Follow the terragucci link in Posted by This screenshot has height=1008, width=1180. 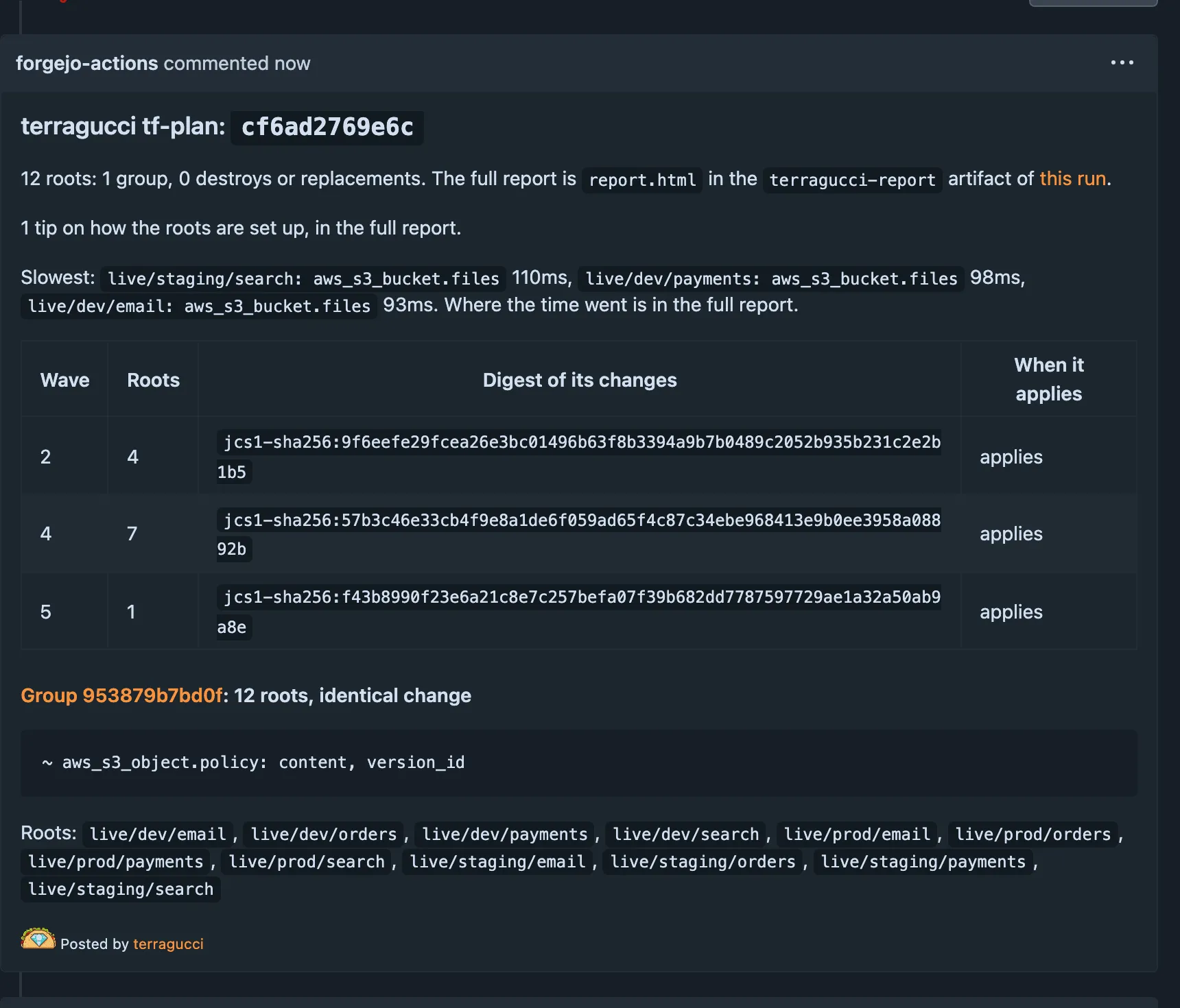(x=168, y=944)
